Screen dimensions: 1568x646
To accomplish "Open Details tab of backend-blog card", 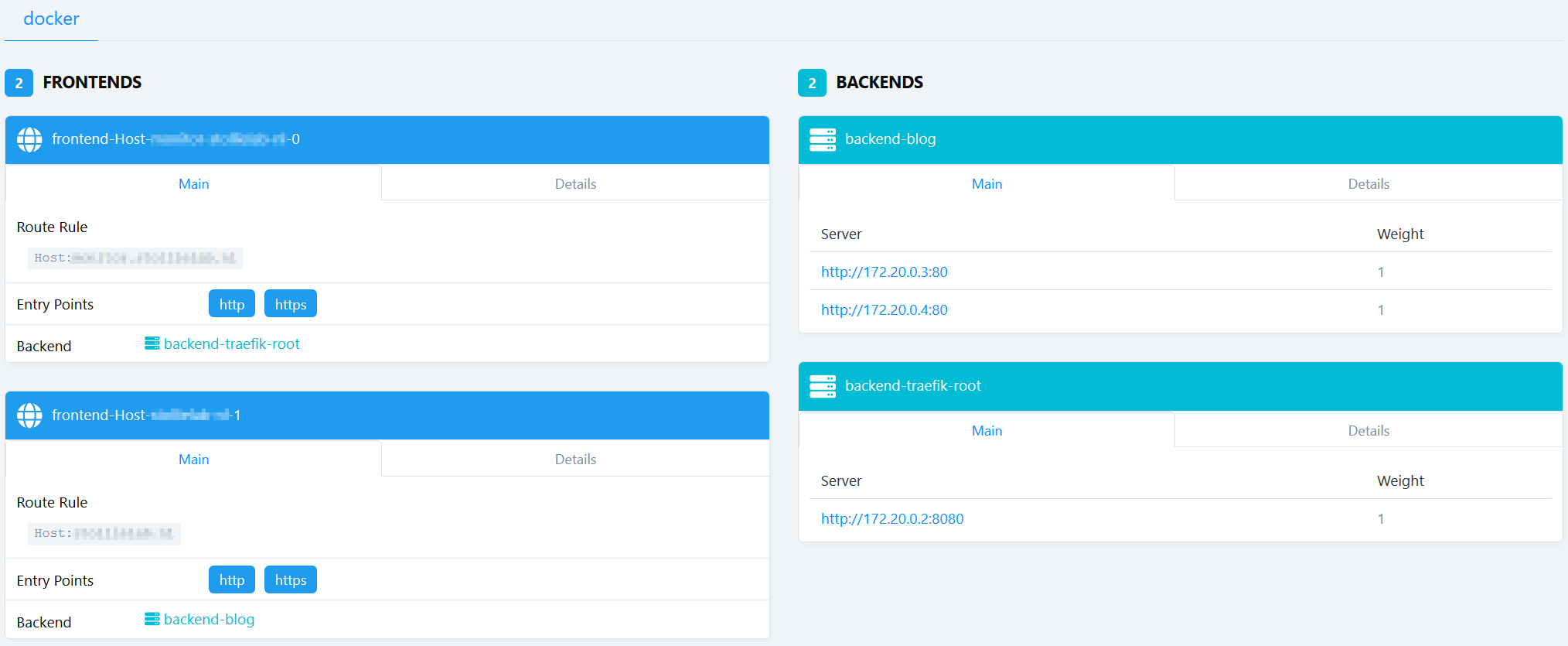I will (1368, 184).
